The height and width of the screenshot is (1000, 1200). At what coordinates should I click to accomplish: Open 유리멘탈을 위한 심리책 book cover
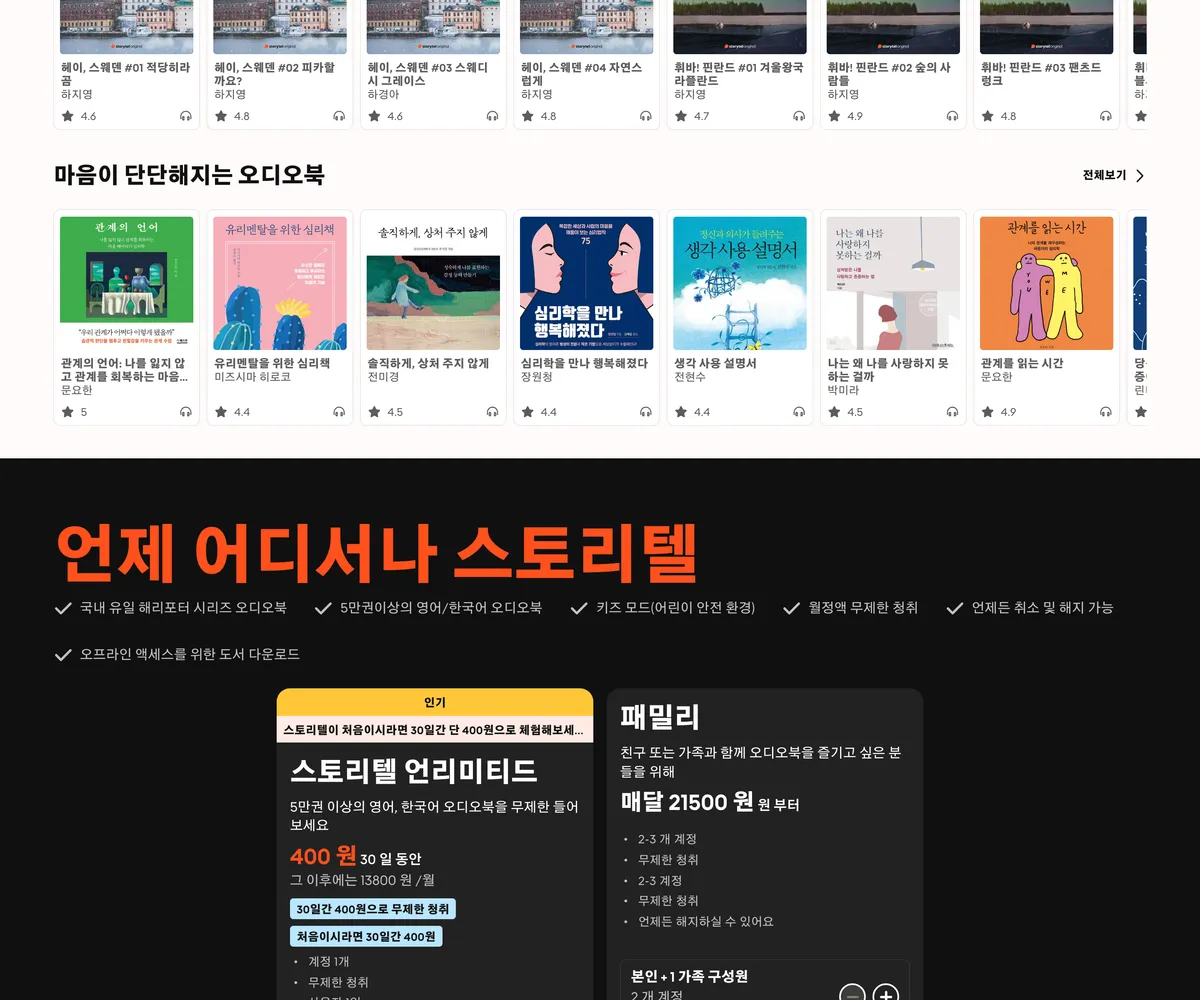280,283
